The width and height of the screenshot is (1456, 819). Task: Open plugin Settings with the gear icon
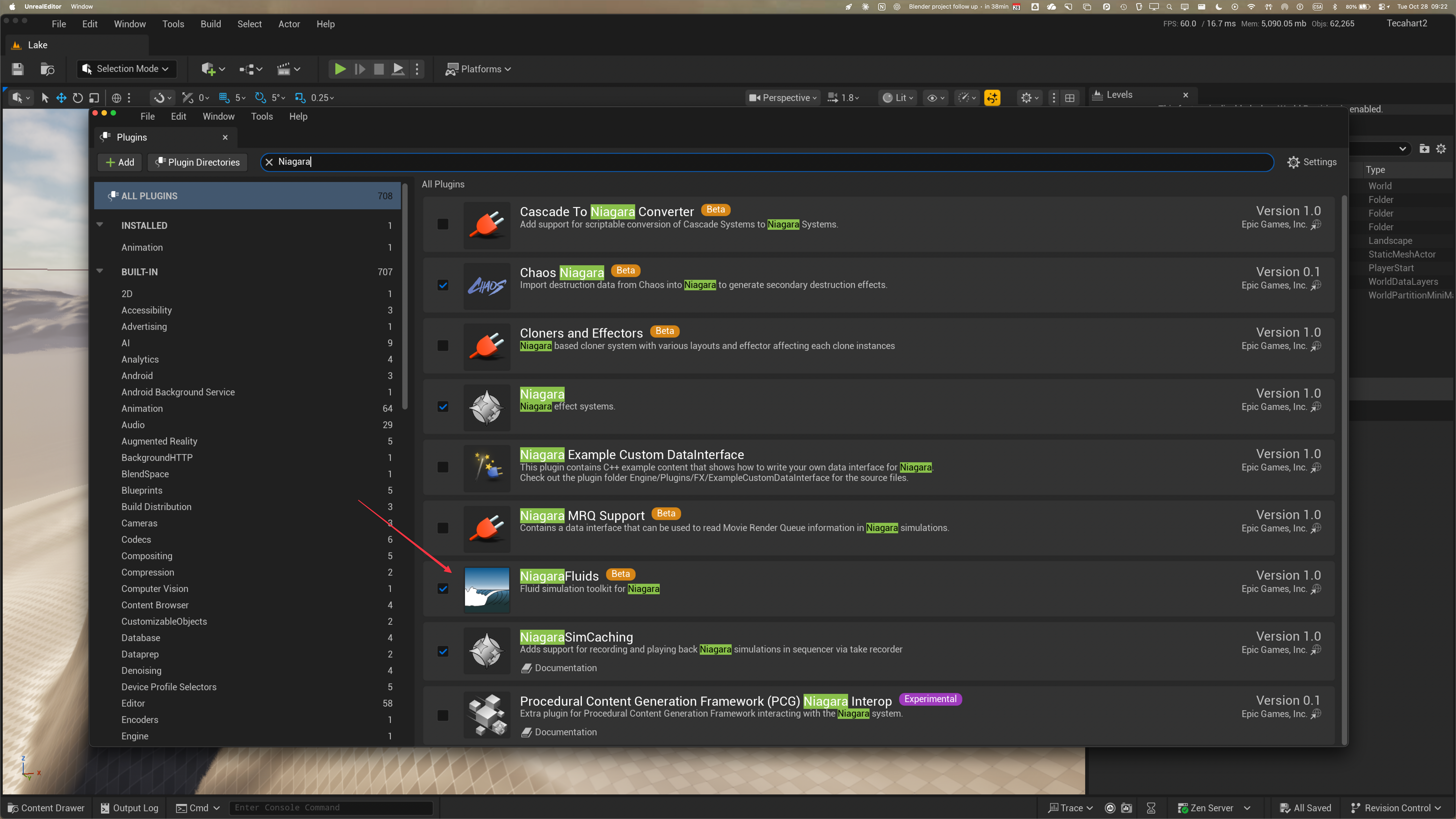pos(1312,162)
